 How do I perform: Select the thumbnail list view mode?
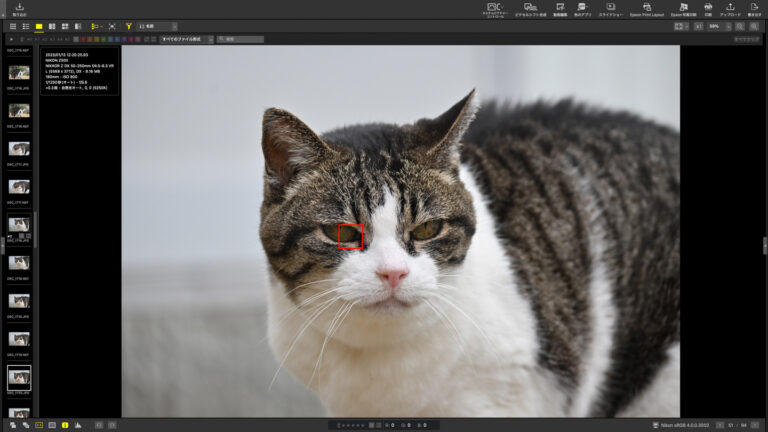click(25, 26)
